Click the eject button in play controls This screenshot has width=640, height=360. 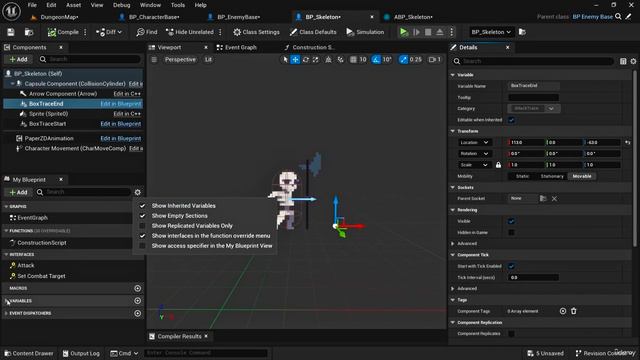440,32
